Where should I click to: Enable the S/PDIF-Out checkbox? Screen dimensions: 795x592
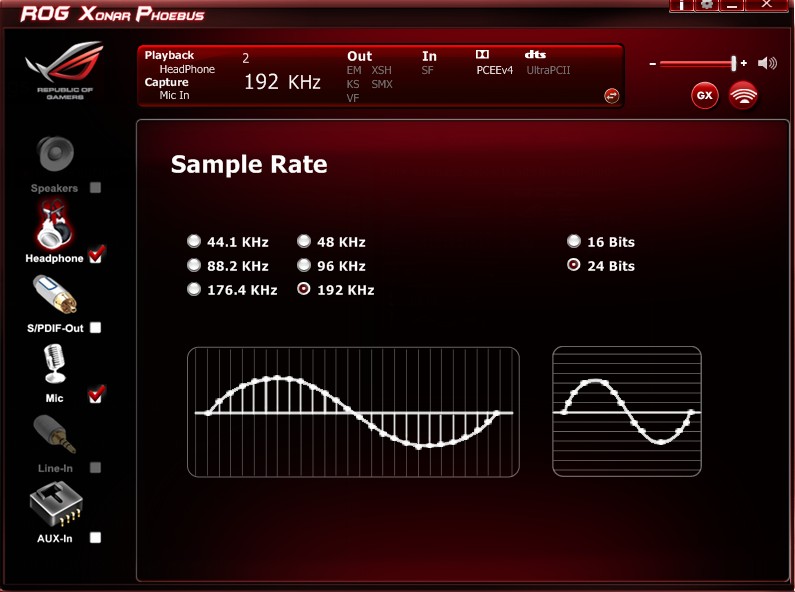click(x=95, y=327)
